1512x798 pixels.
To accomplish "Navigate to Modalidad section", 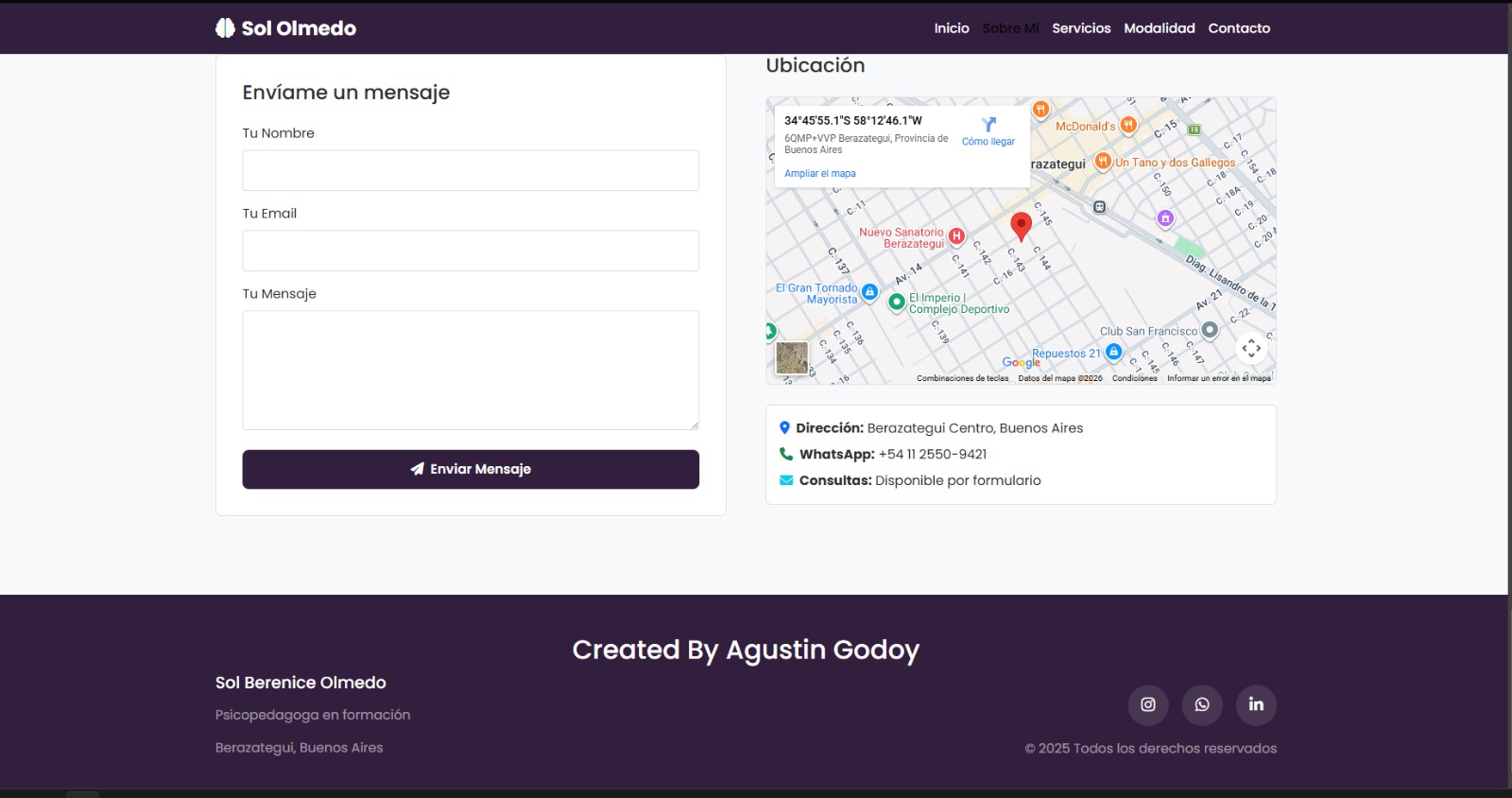I will (x=1160, y=28).
